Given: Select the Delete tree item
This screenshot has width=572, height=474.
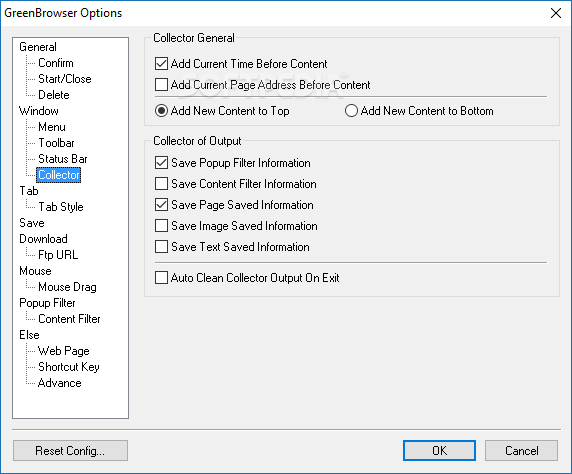Looking at the screenshot, I should tap(54, 95).
